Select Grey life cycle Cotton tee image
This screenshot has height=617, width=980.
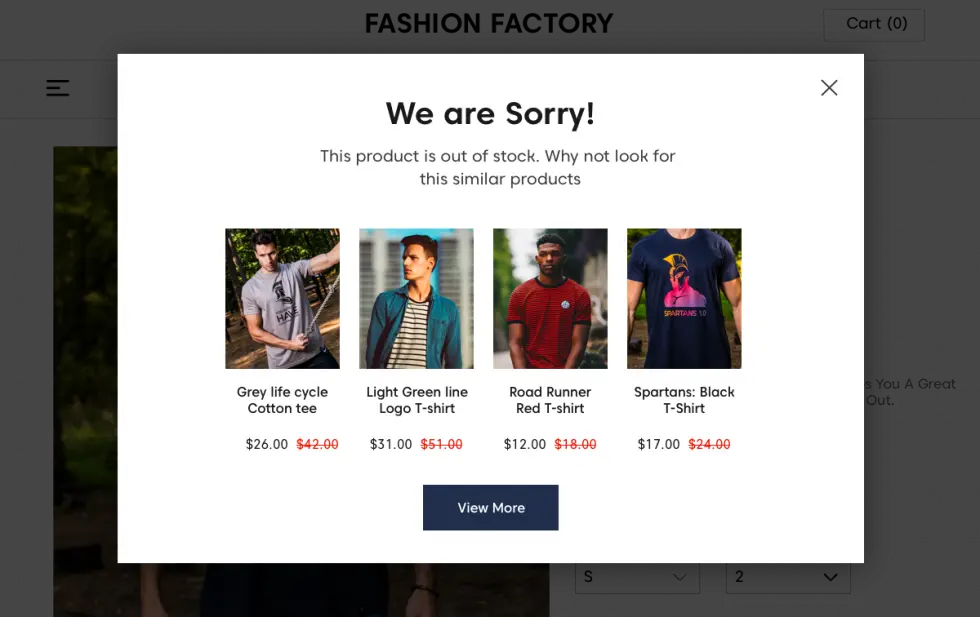coord(282,298)
